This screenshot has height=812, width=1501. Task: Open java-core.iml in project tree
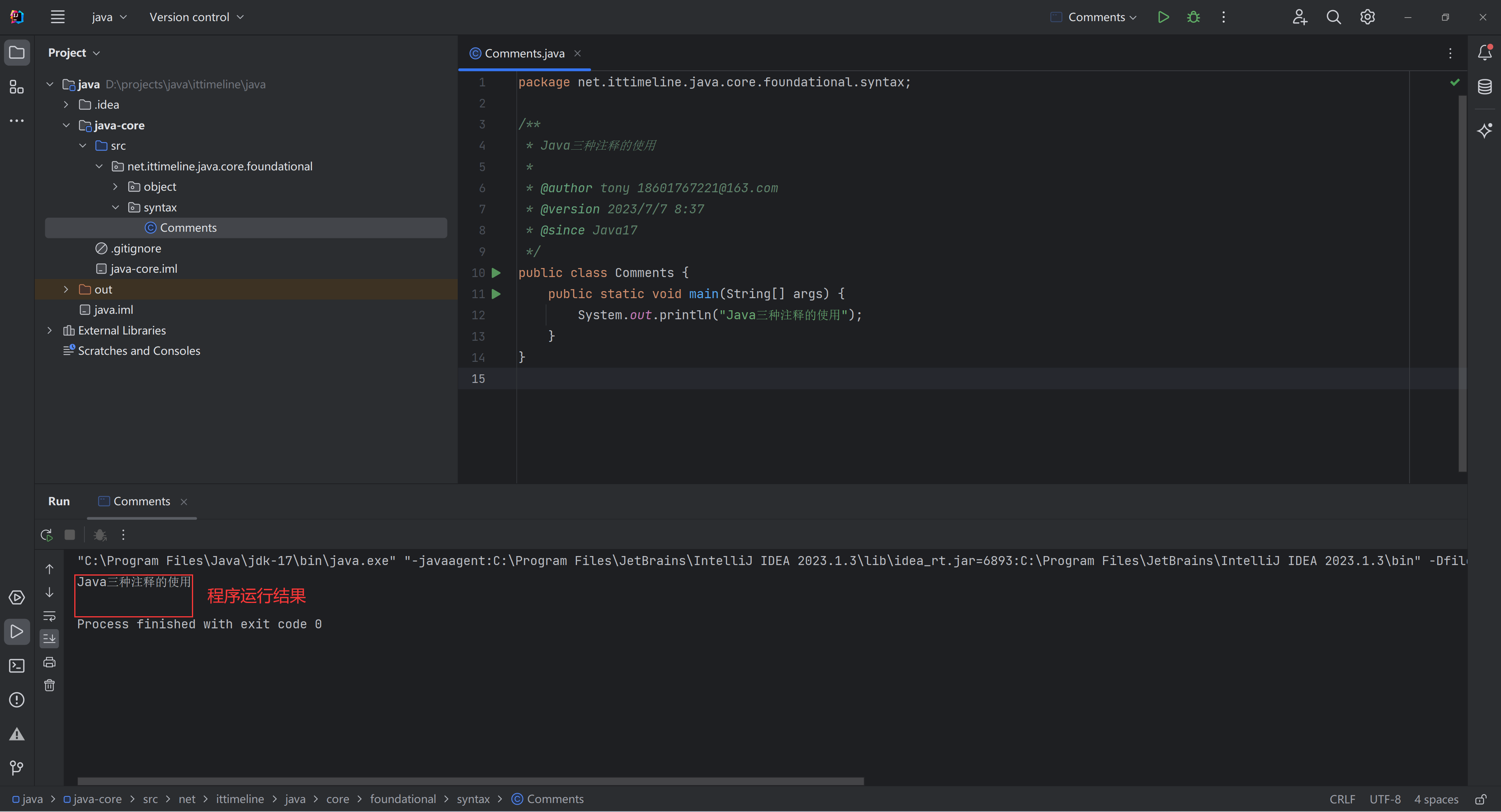(x=136, y=268)
